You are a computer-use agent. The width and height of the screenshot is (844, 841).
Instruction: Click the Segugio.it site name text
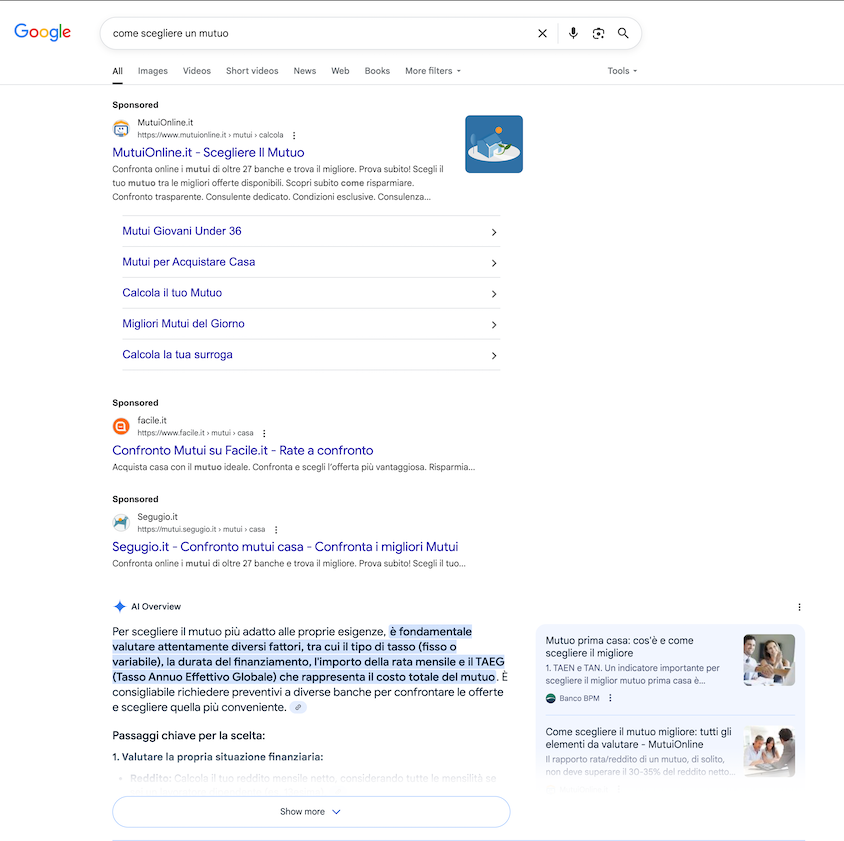[x=157, y=517]
